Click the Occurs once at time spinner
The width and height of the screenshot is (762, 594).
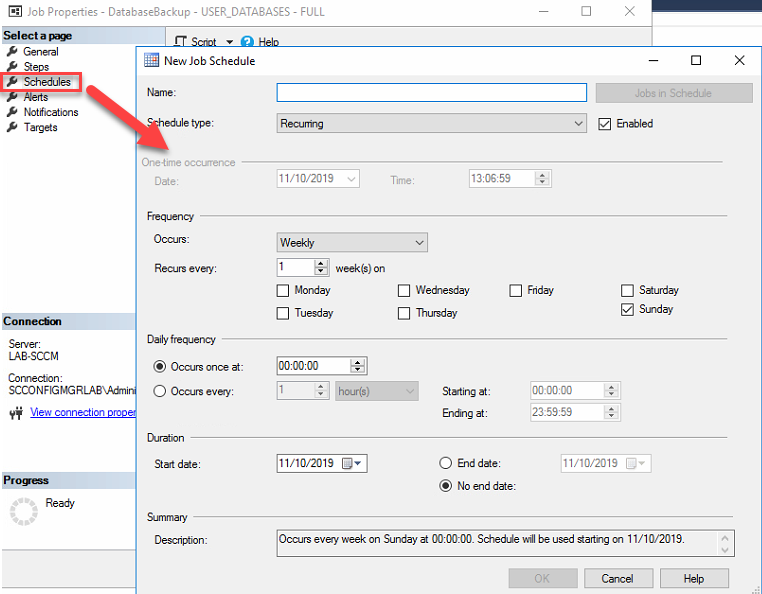pyautogui.click(x=357, y=366)
